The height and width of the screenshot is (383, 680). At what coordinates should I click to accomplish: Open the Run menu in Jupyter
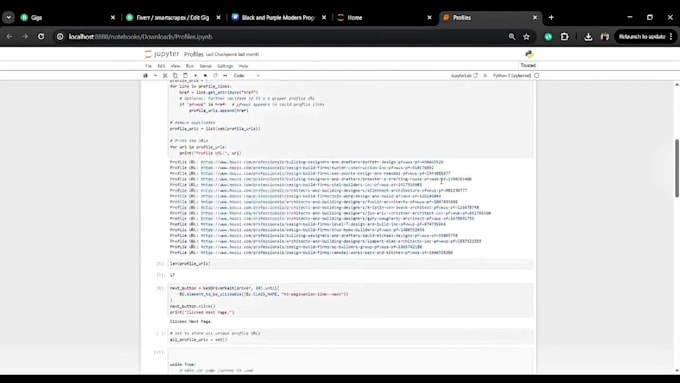pos(190,66)
